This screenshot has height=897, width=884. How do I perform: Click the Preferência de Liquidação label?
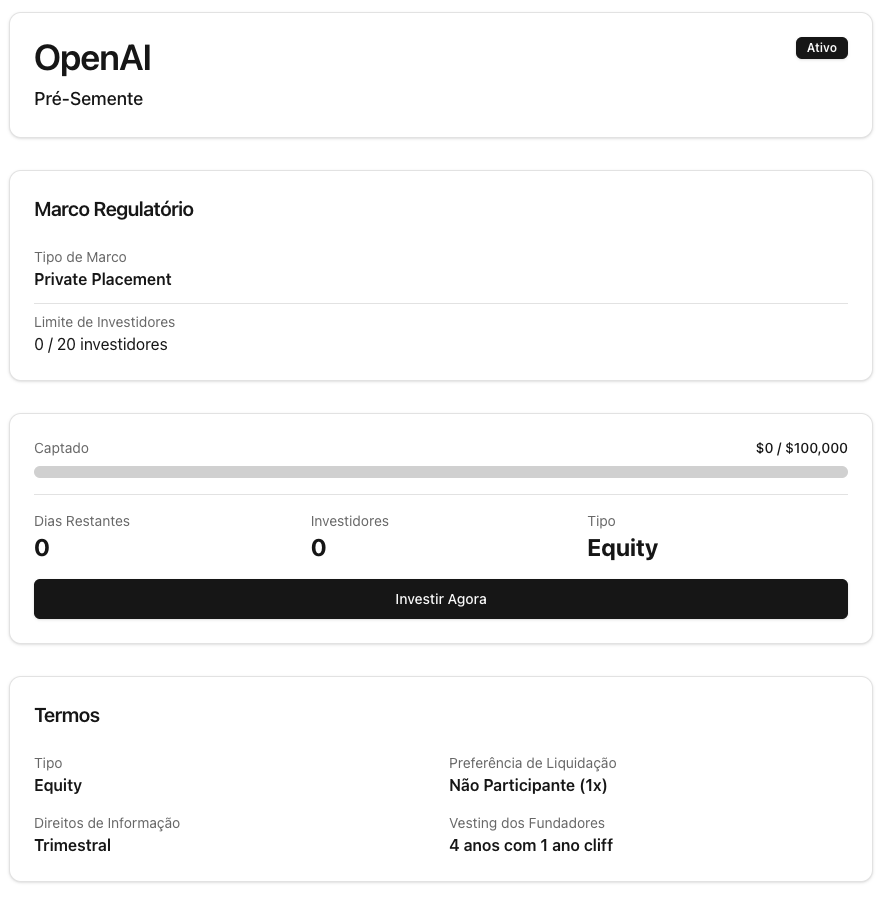[532, 763]
